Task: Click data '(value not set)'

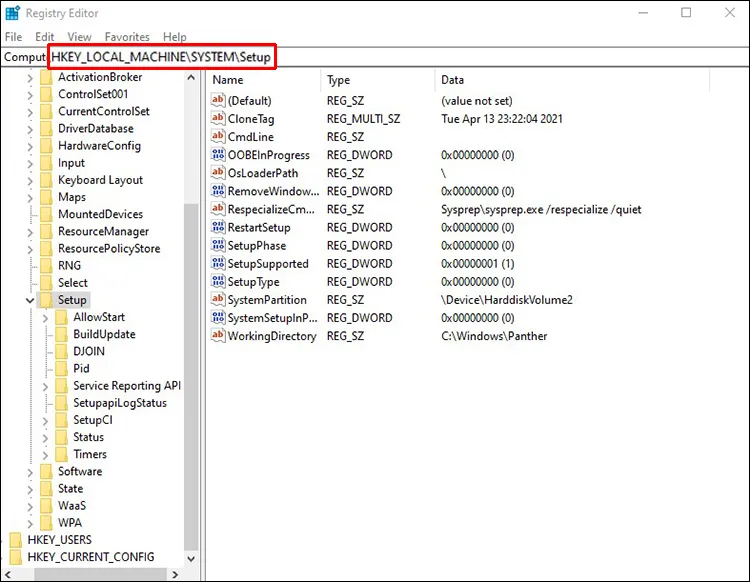Action: [x=476, y=101]
